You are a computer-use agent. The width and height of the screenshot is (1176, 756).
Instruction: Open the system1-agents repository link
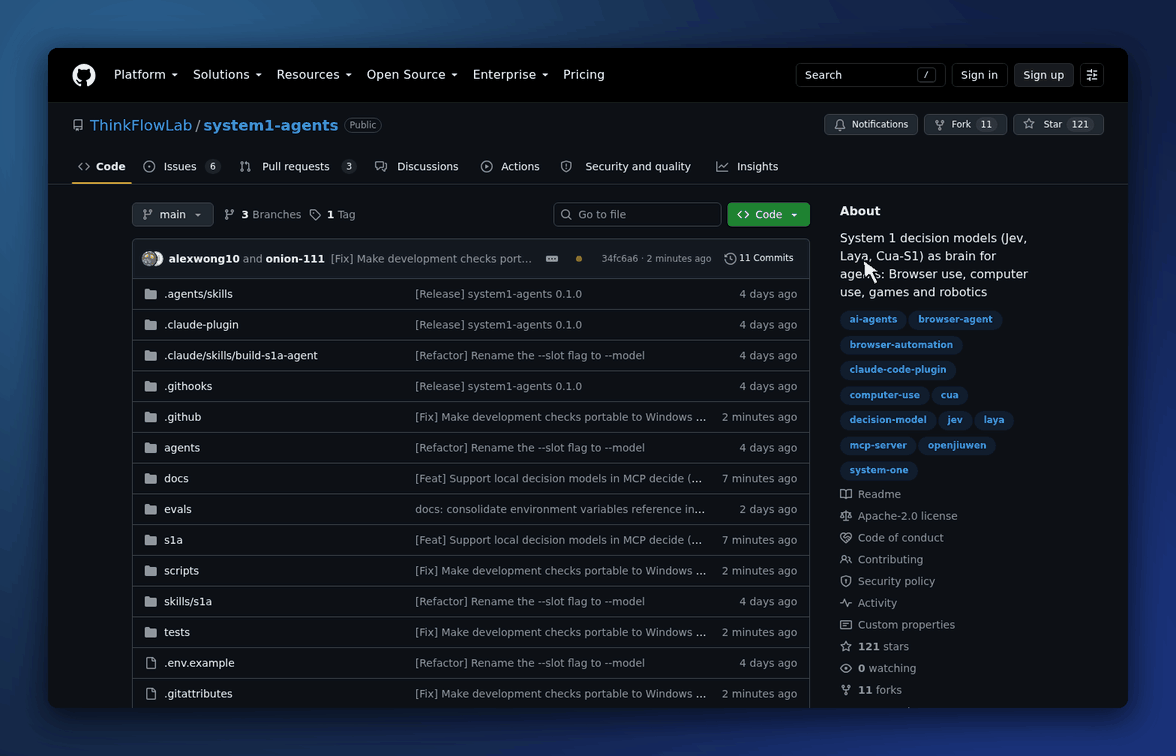[271, 125]
